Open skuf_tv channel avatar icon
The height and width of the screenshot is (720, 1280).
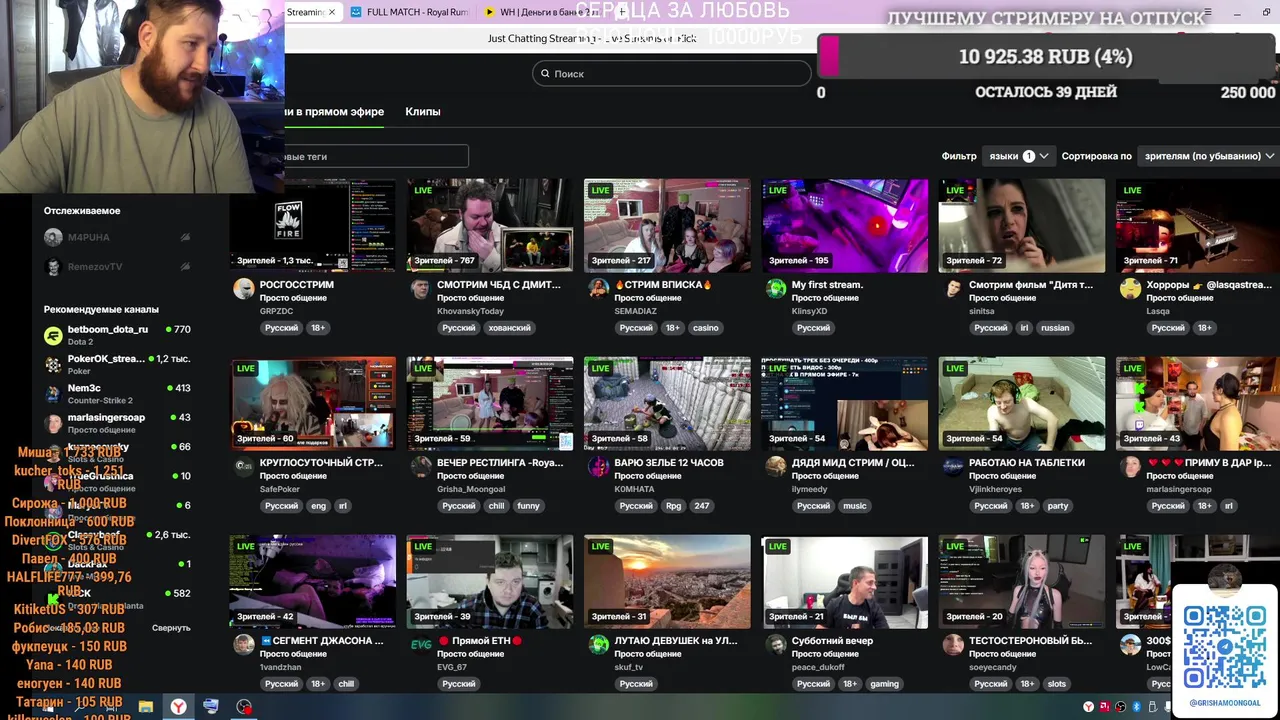pyautogui.click(x=598, y=645)
